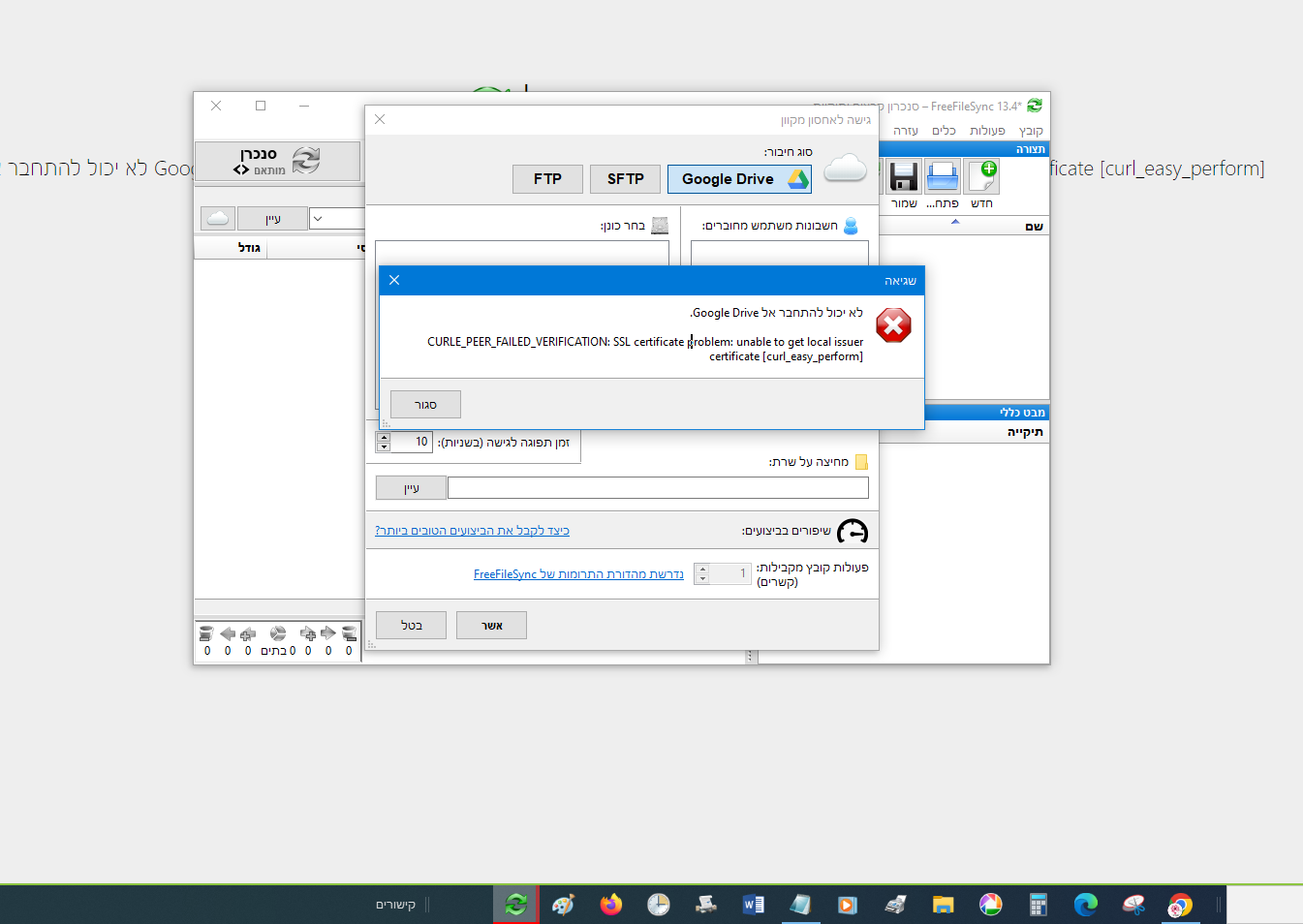Click the עיין browse button in main window
This screenshot has width=1303, height=924.
coord(272,219)
